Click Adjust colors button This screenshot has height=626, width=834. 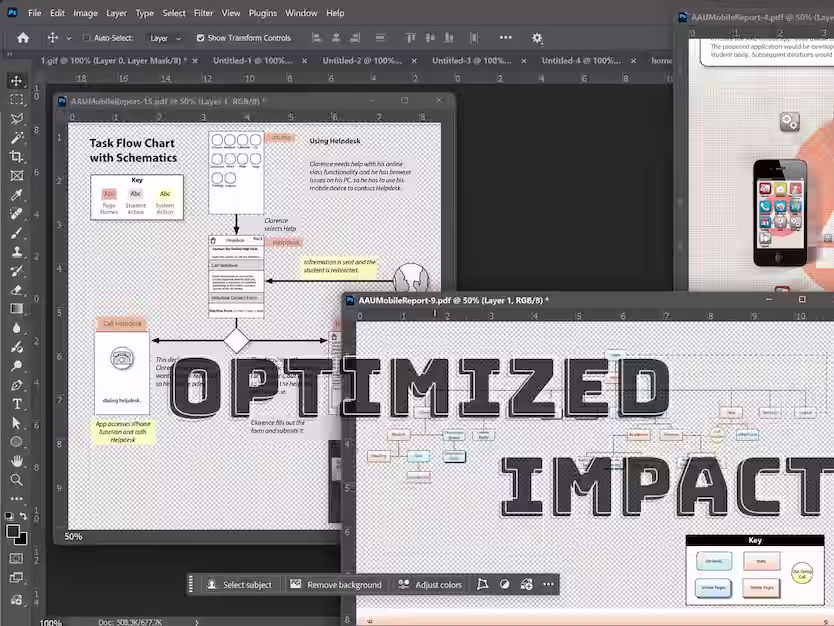coord(430,585)
